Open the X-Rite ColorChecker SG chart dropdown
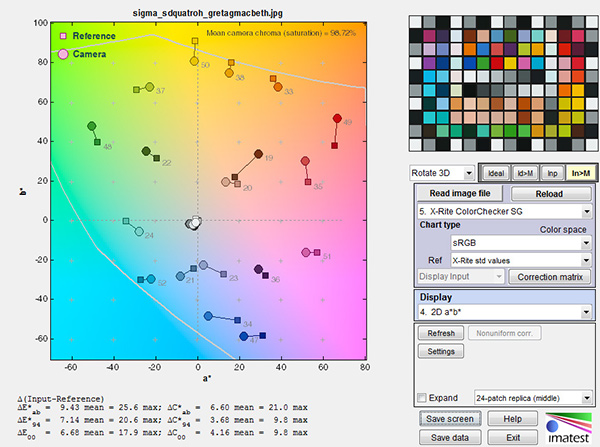The height and width of the screenshot is (447, 600). [x=504, y=211]
